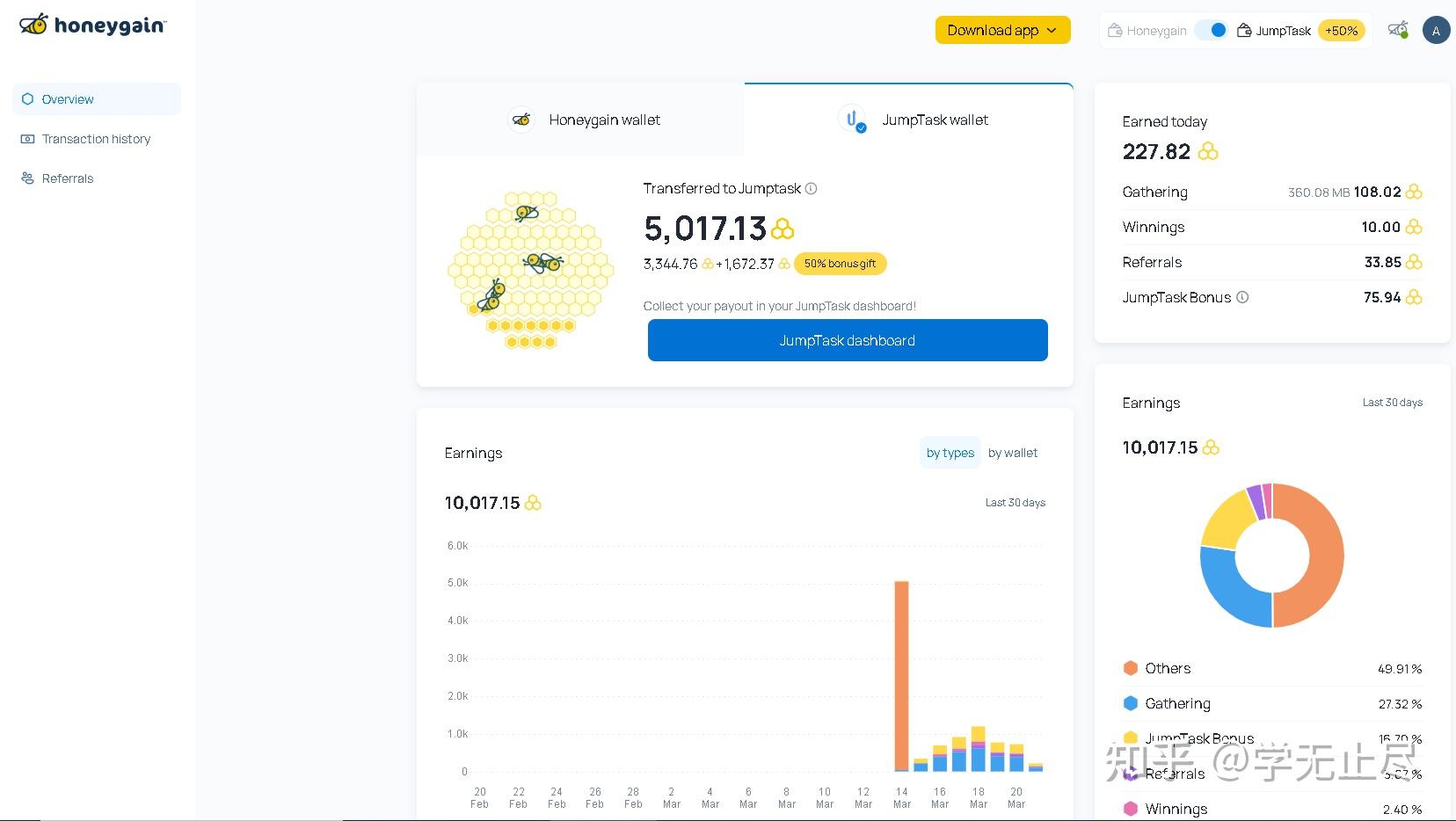Open the Download app dropdown

tap(1002, 30)
